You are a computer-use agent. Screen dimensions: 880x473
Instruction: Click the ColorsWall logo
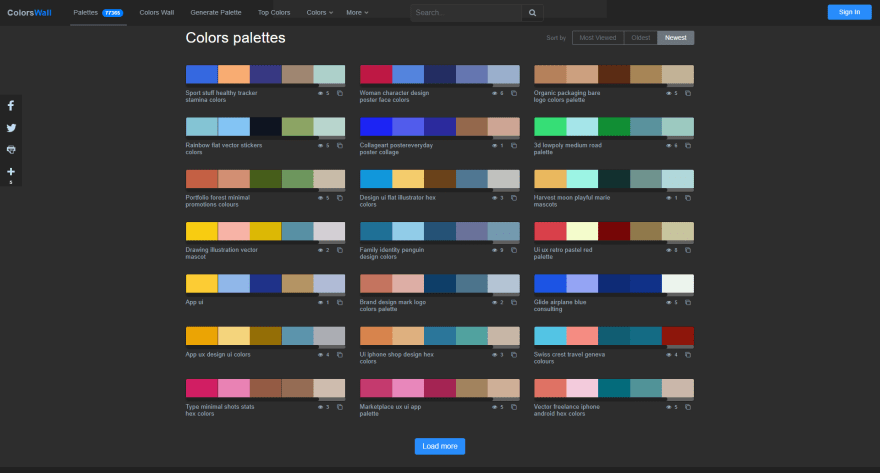pos(29,12)
